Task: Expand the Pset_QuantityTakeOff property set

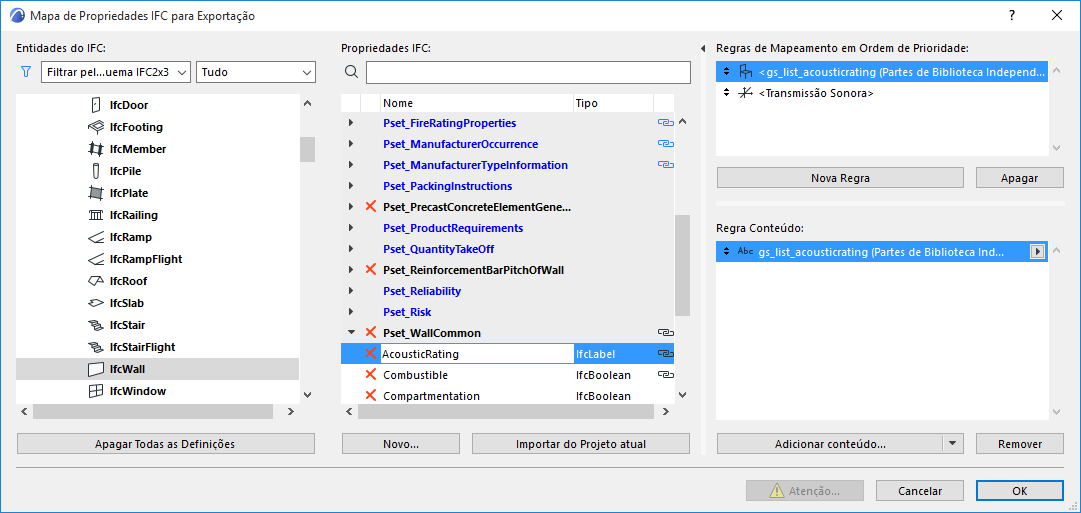Action: click(351, 249)
